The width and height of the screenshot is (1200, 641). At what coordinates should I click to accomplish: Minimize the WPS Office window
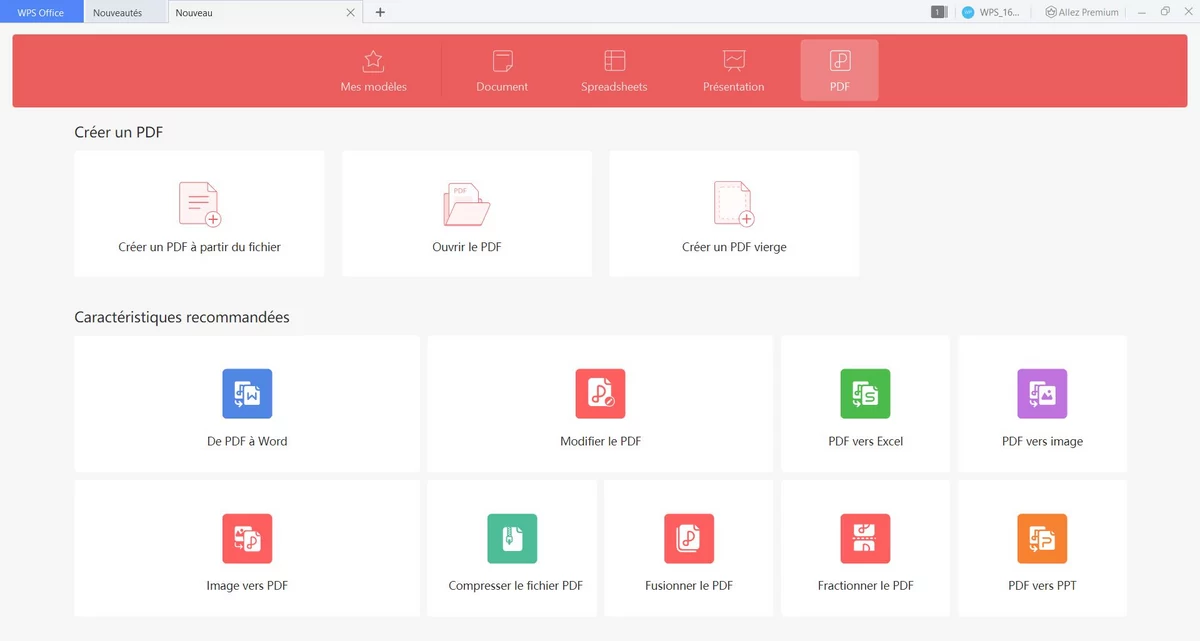click(x=1141, y=12)
